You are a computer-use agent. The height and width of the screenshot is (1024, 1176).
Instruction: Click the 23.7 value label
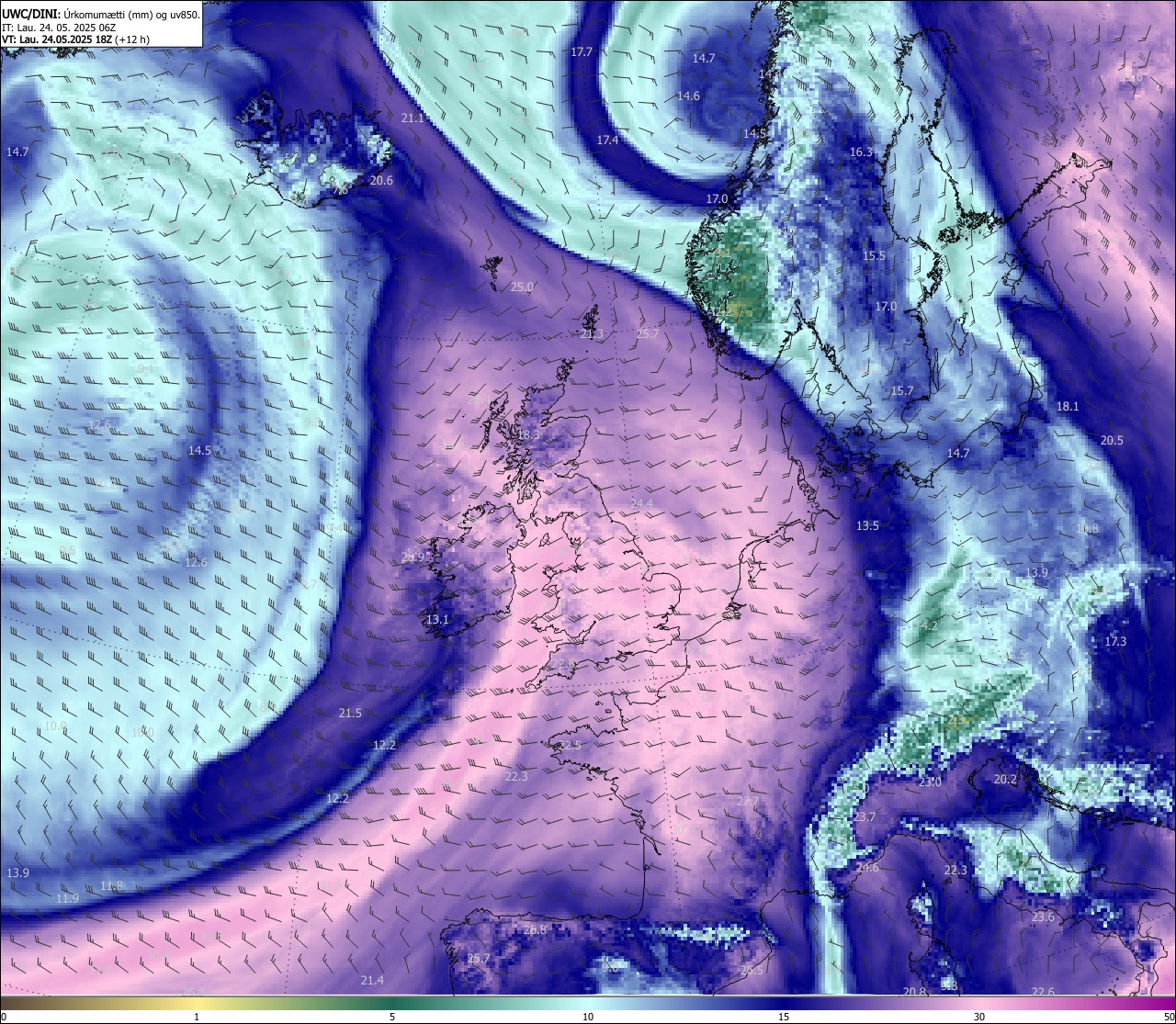click(x=865, y=817)
